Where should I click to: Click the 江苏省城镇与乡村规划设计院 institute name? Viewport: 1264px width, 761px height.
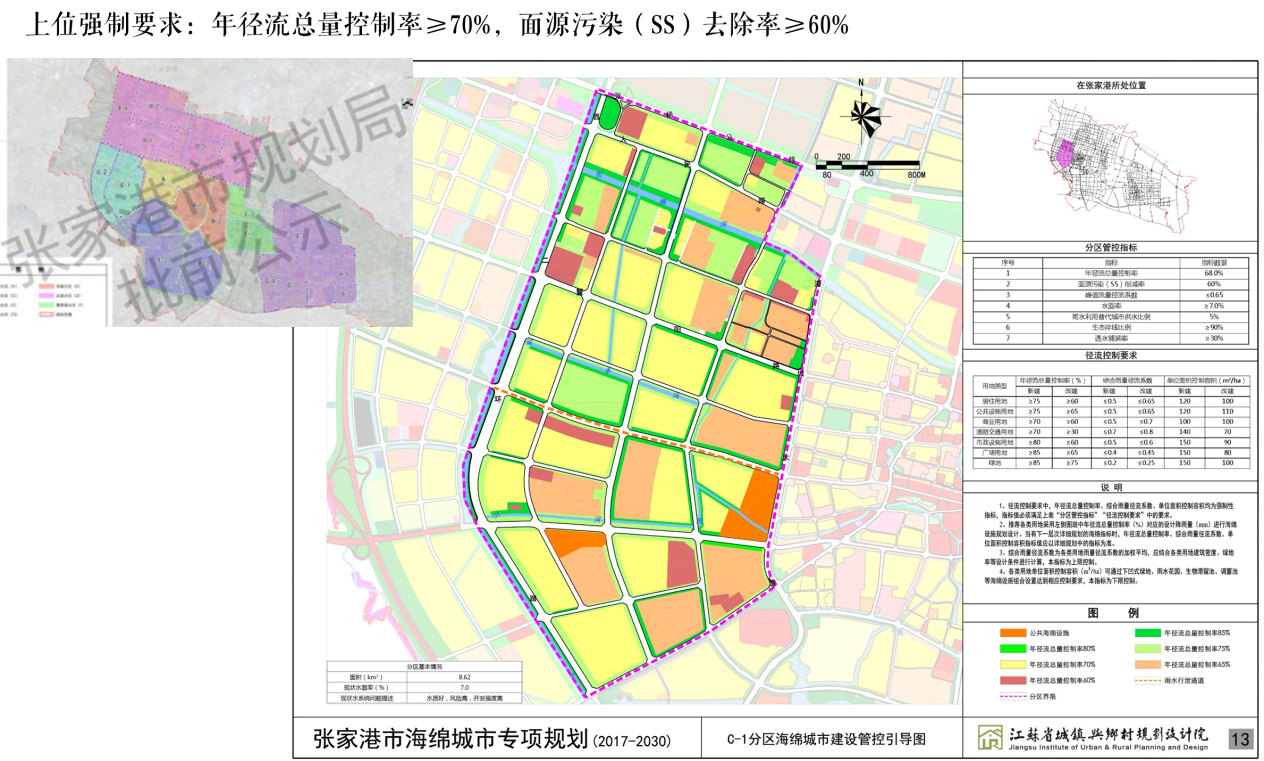click(1107, 733)
